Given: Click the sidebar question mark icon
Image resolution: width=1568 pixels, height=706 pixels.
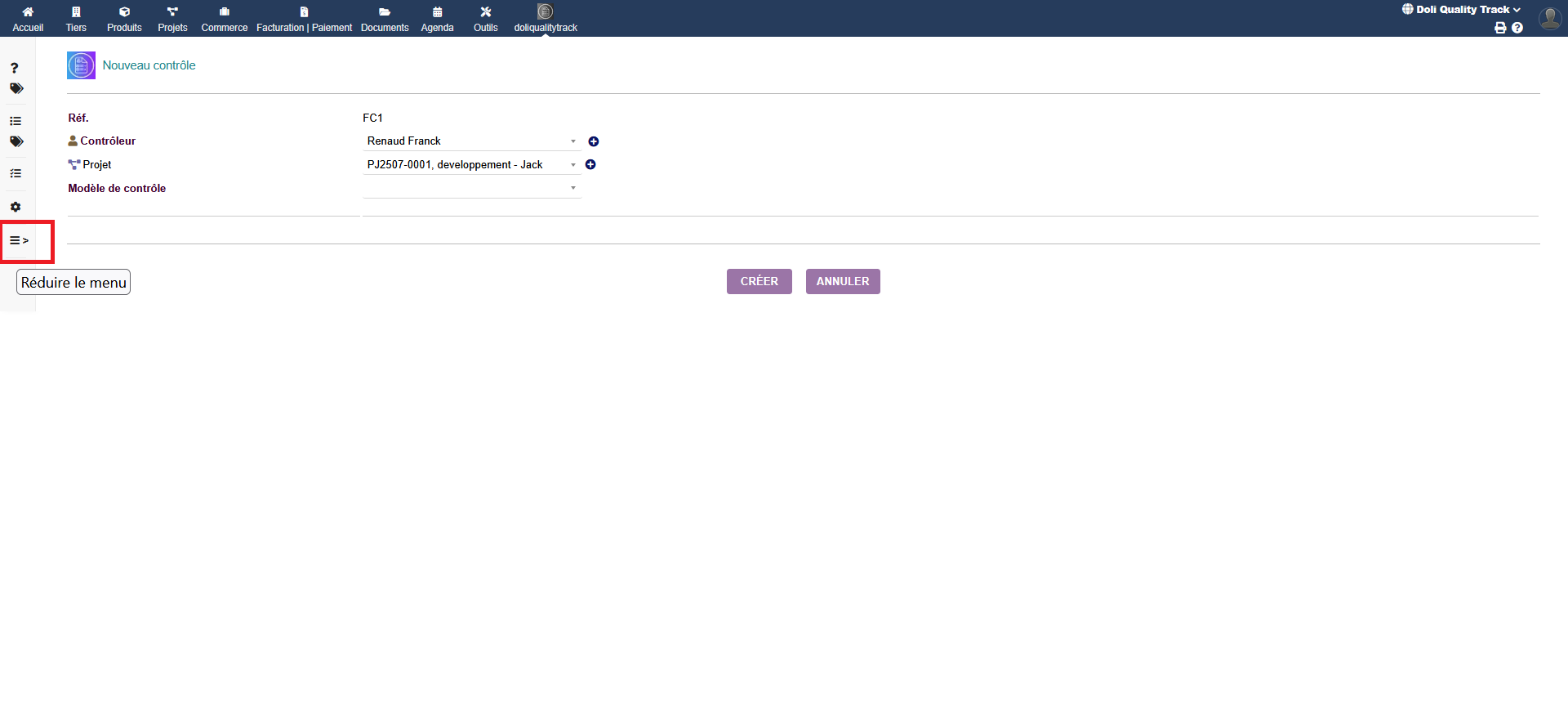Looking at the screenshot, I should (15, 68).
